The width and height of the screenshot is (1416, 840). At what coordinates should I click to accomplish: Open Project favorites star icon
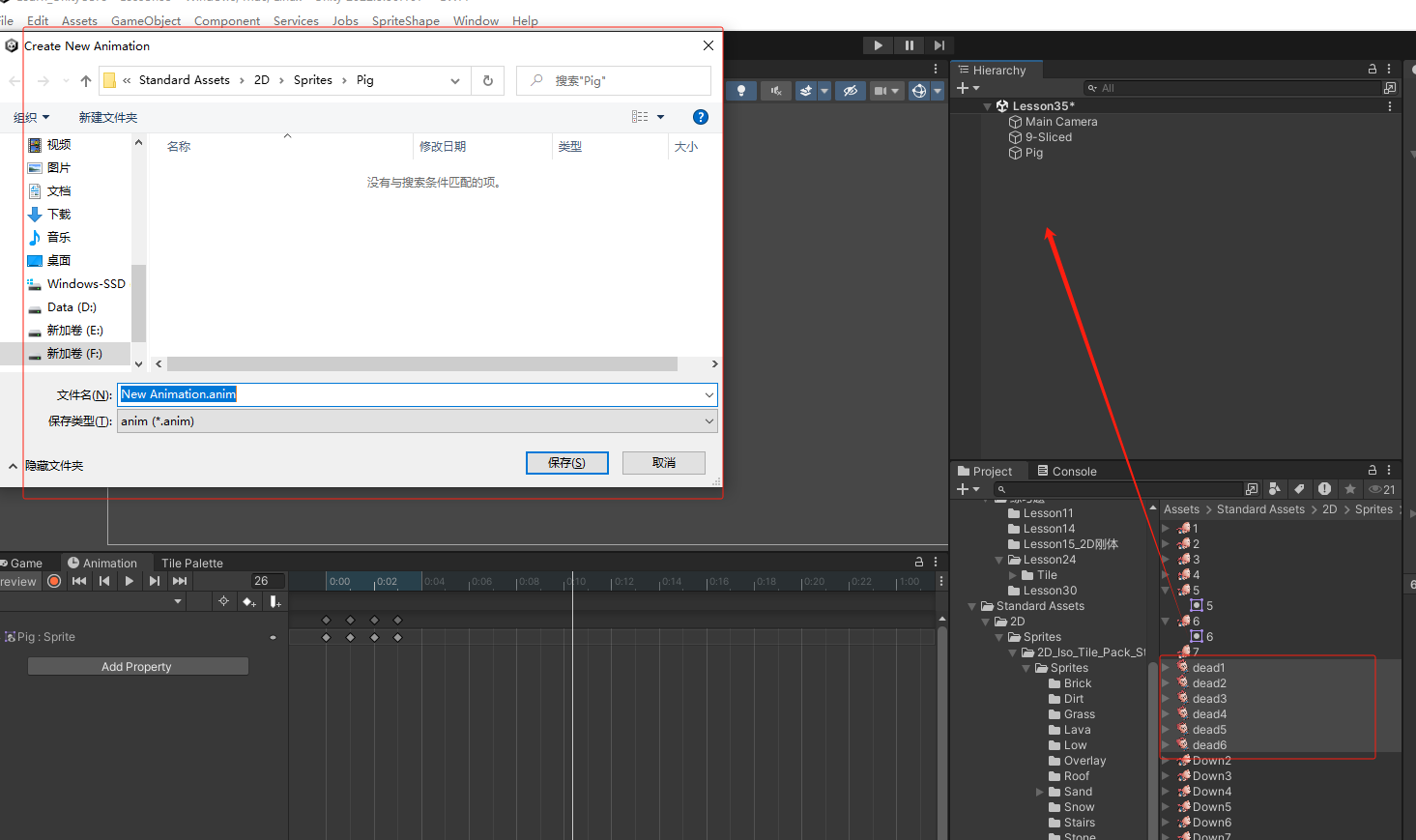(1350, 489)
